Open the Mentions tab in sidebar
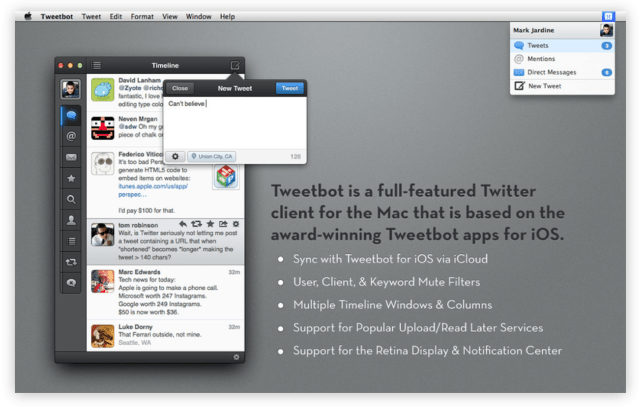Image resolution: width=640 pixels, height=407 pixels. 71,136
